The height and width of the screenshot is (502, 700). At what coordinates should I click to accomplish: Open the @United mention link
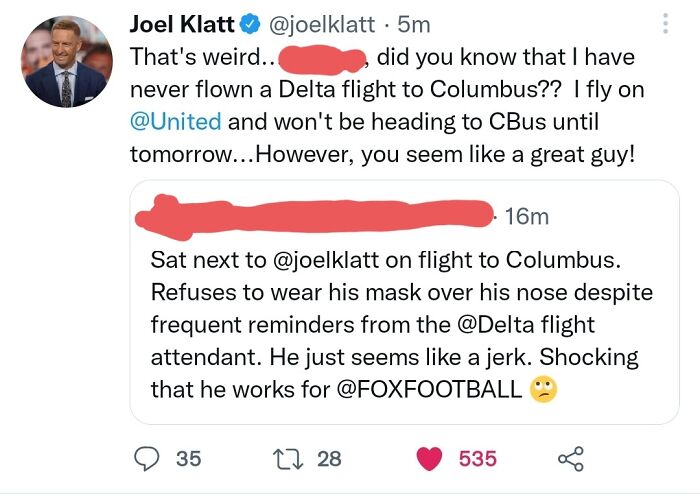click(x=176, y=124)
